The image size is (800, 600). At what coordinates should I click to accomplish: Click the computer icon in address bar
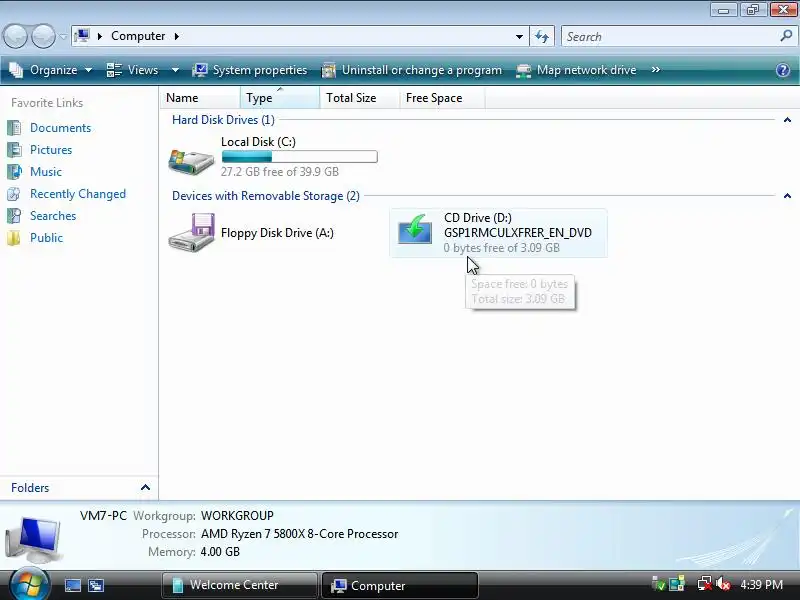coord(82,36)
